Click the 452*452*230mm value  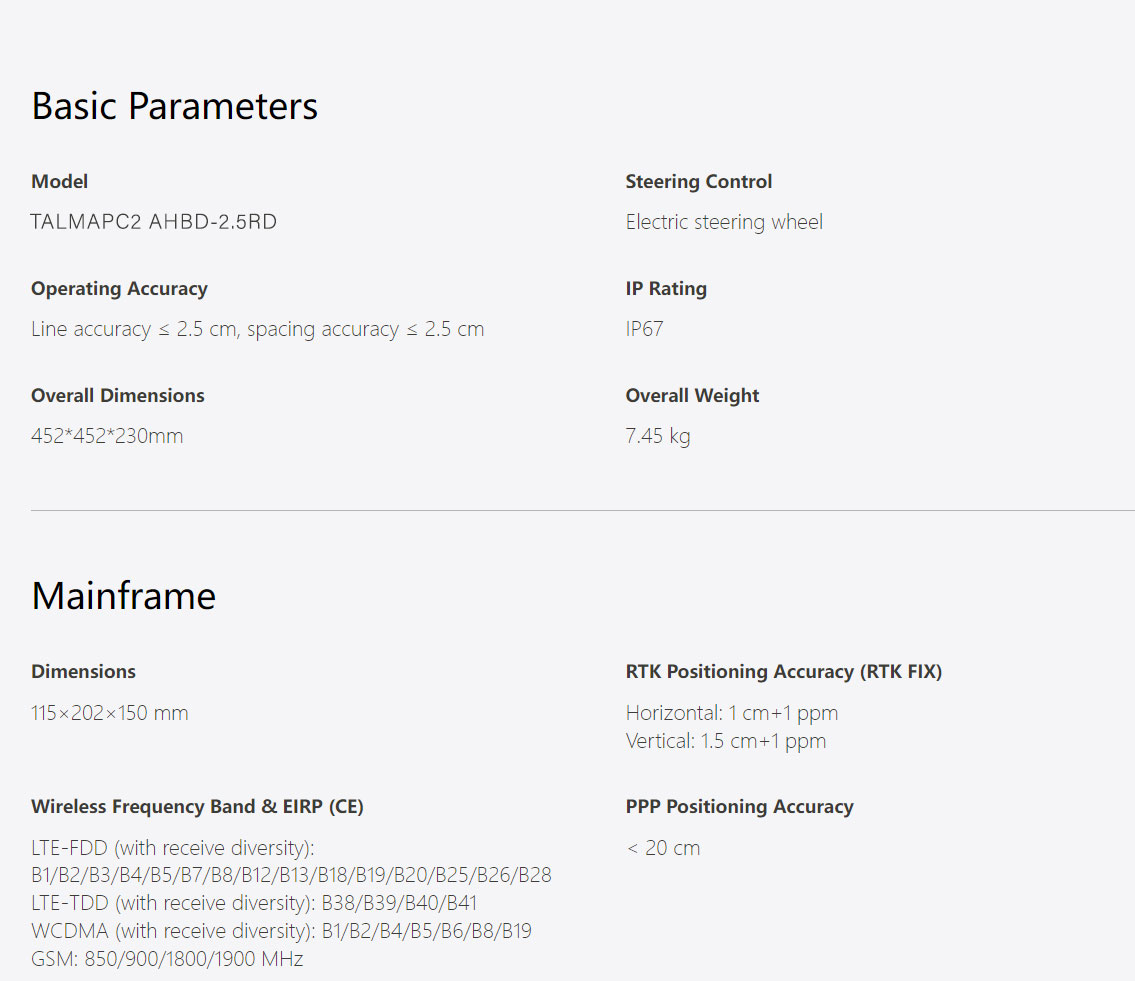click(107, 436)
